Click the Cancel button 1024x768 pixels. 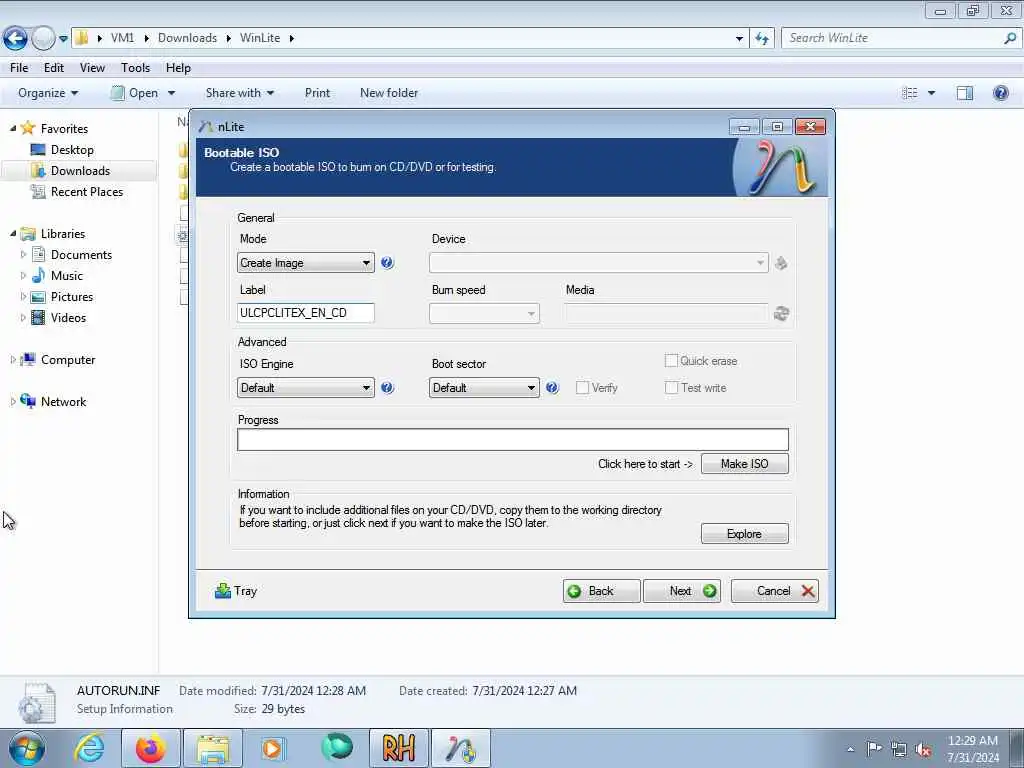tap(775, 591)
